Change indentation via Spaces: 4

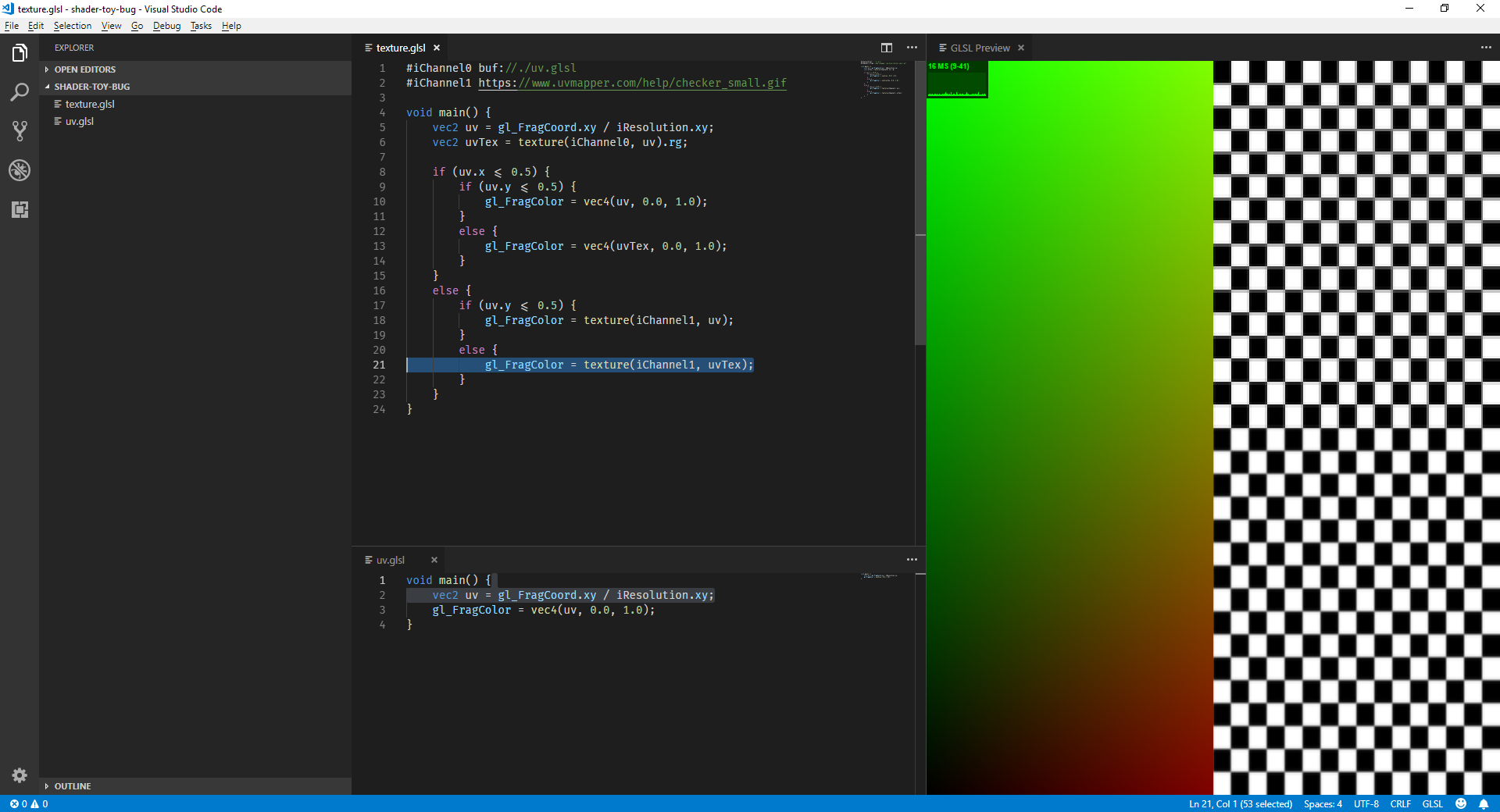[x=1323, y=803]
